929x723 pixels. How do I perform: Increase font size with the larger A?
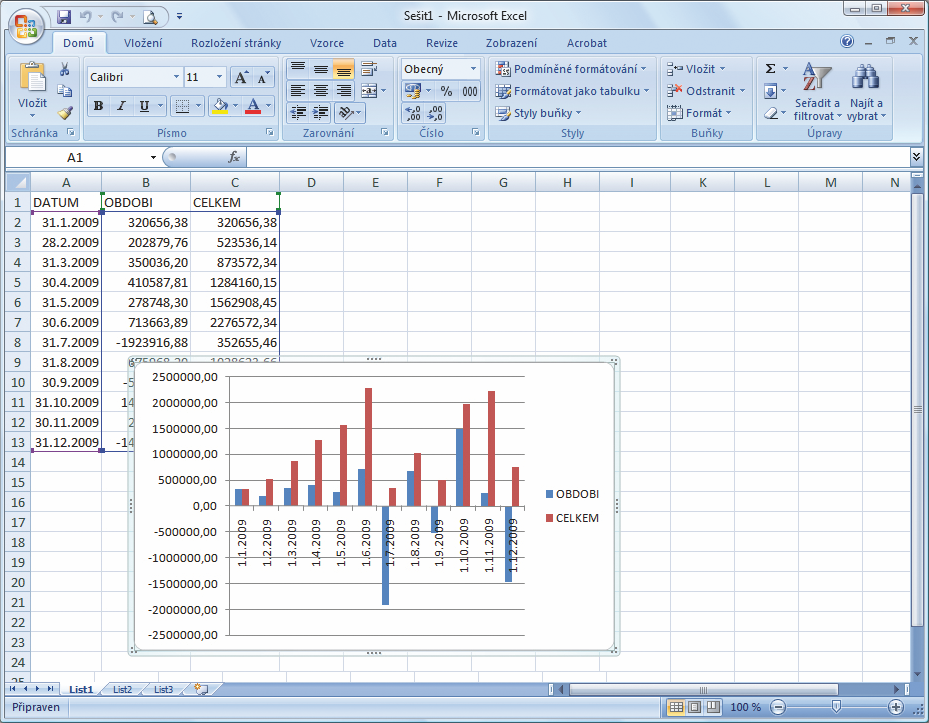point(241,77)
